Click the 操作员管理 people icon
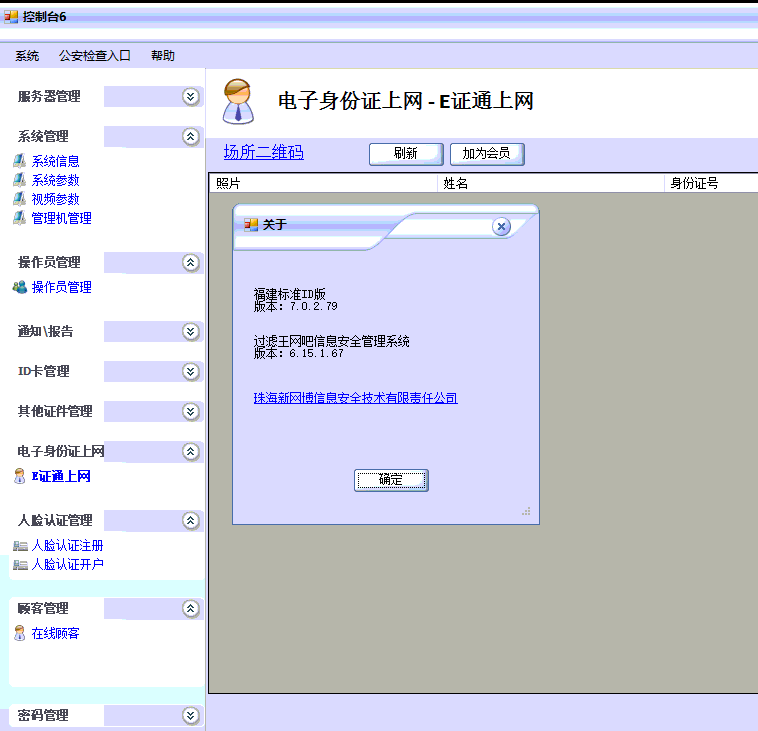Image resolution: width=758 pixels, height=731 pixels. tap(20, 287)
